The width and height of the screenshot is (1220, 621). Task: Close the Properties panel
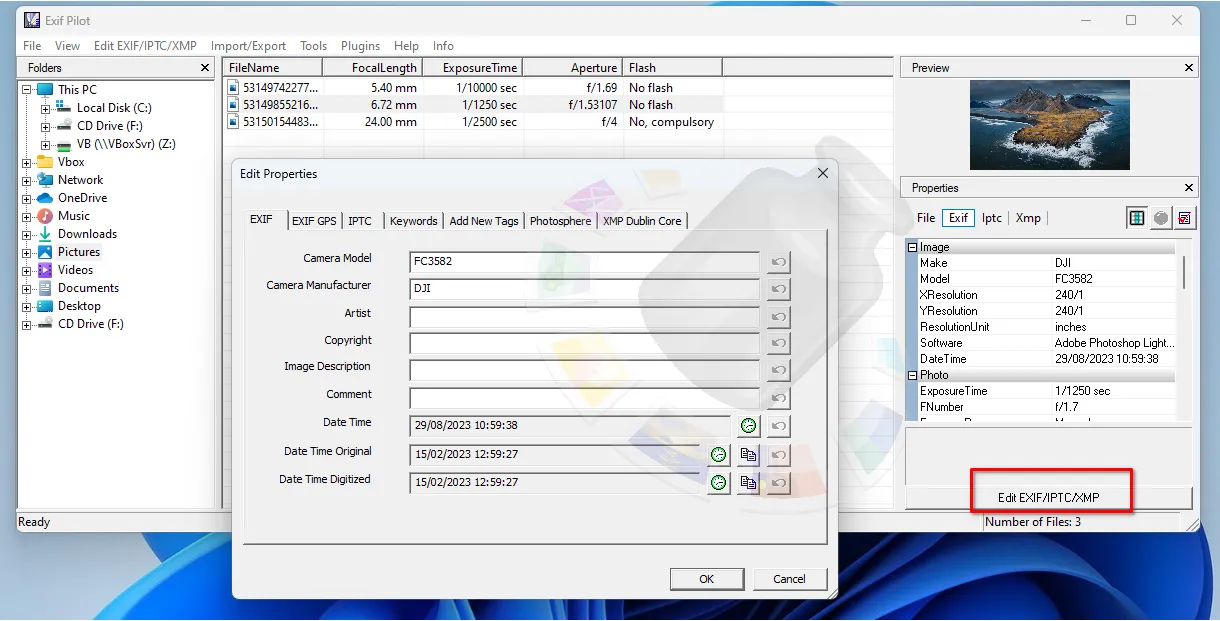coord(1189,188)
